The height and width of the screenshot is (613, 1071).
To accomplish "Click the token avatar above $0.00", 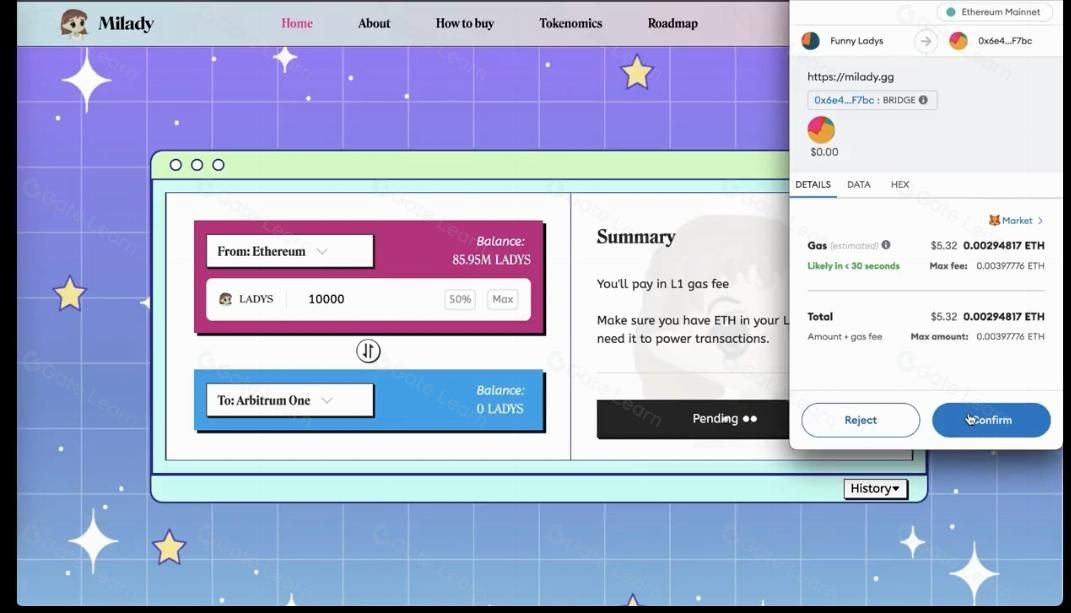I will 821,130.
